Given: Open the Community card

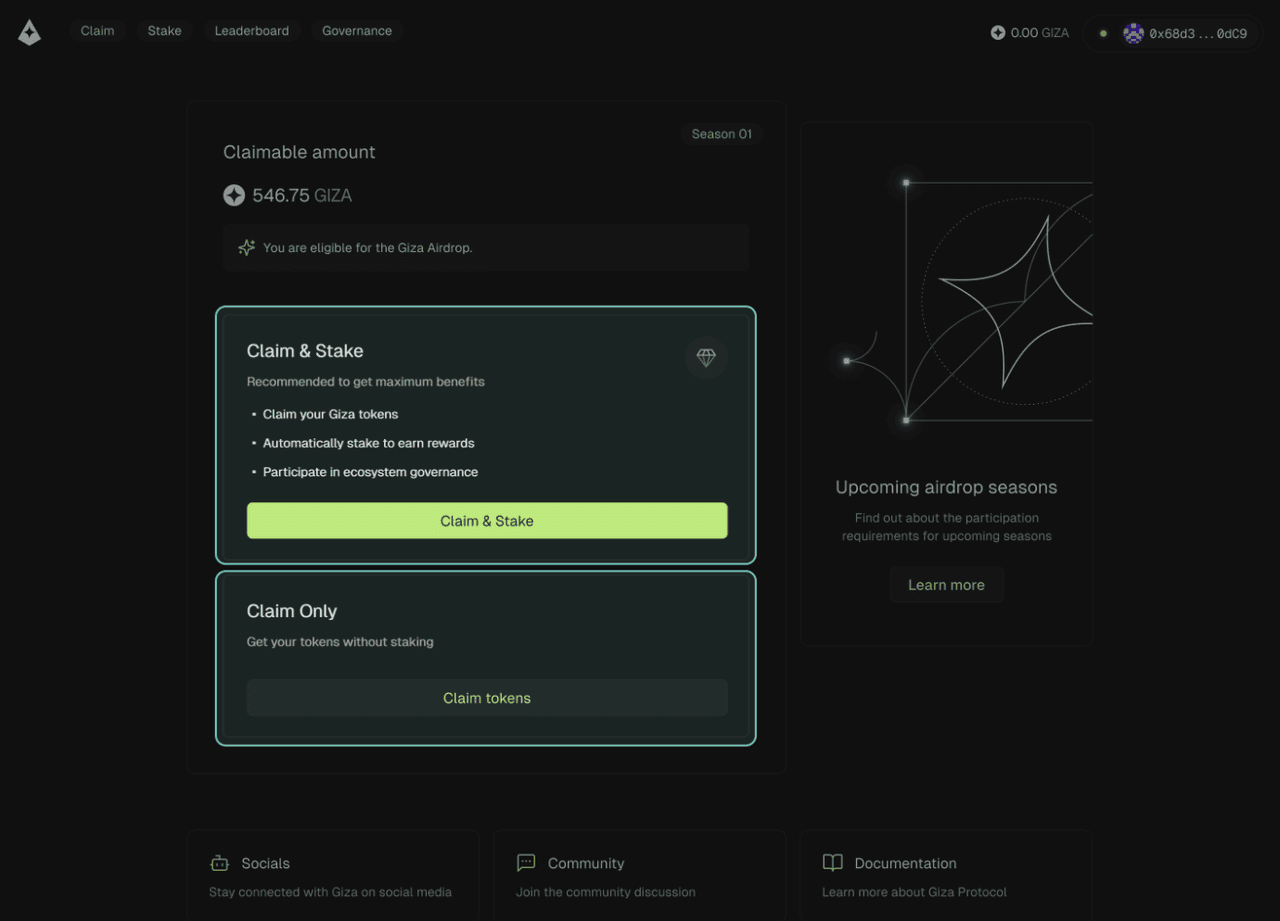Looking at the screenshot, I should point(639,875).
